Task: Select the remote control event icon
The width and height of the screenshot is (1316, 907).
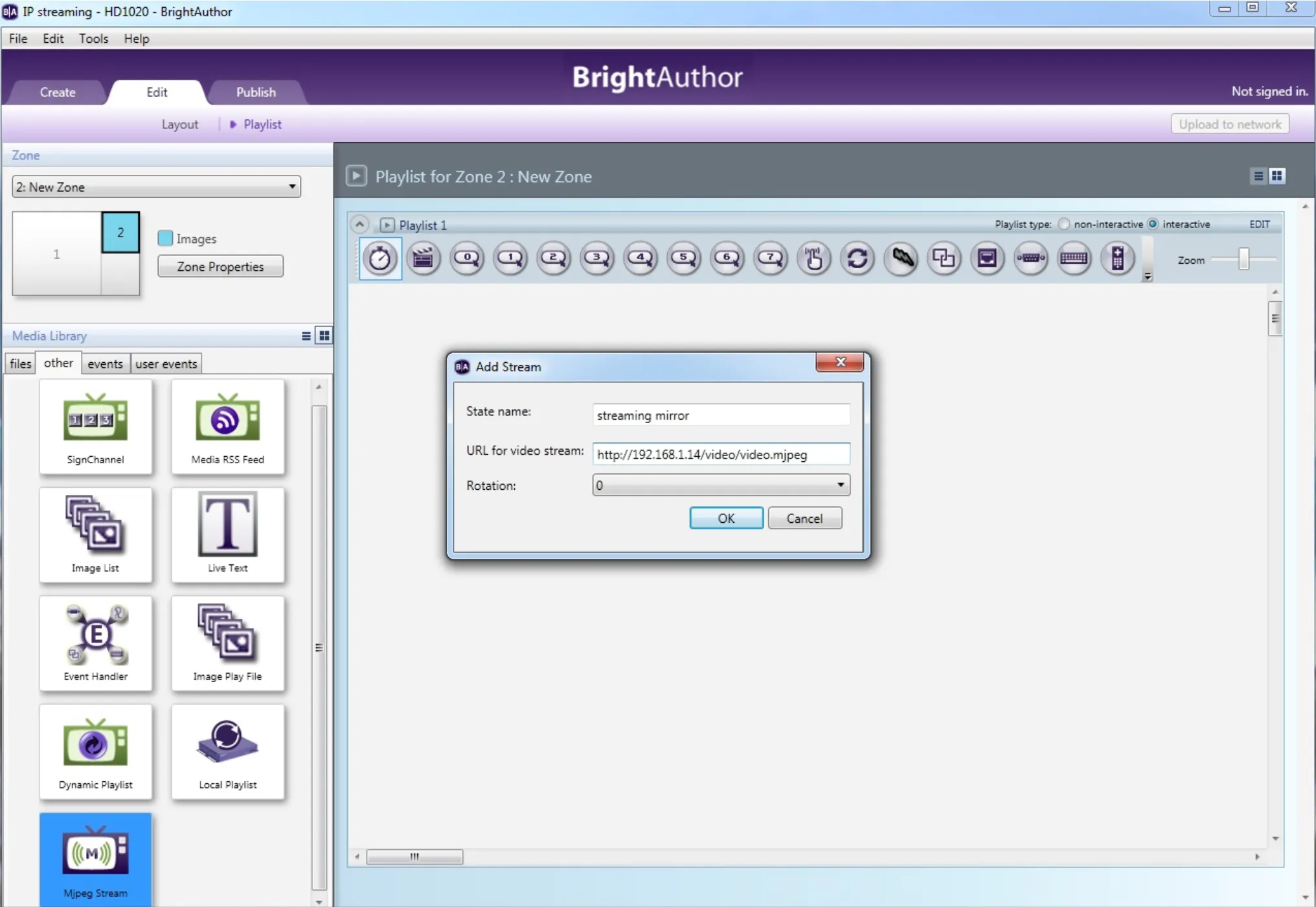Action: click(1118, 258)
